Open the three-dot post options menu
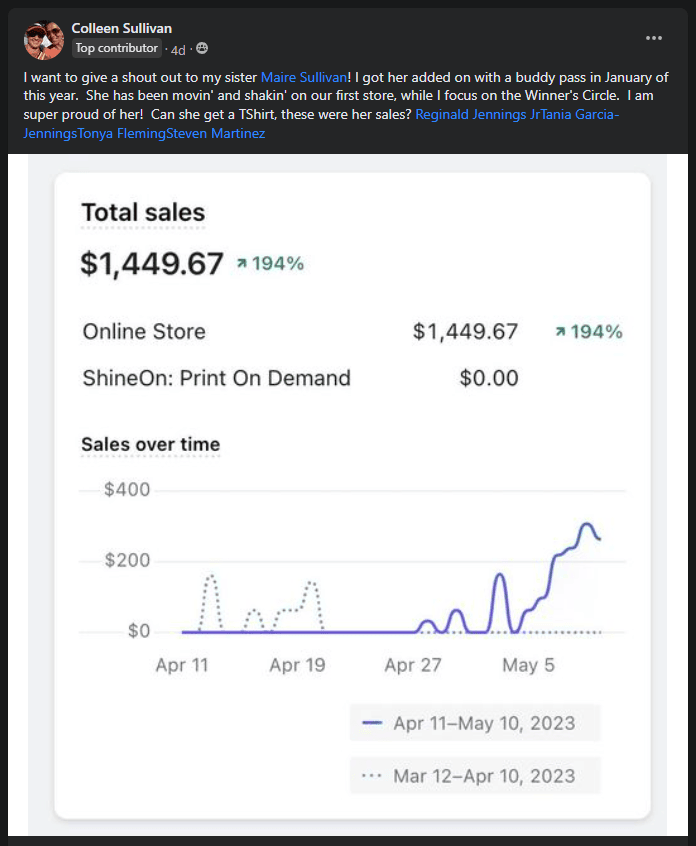 (654, 38)
